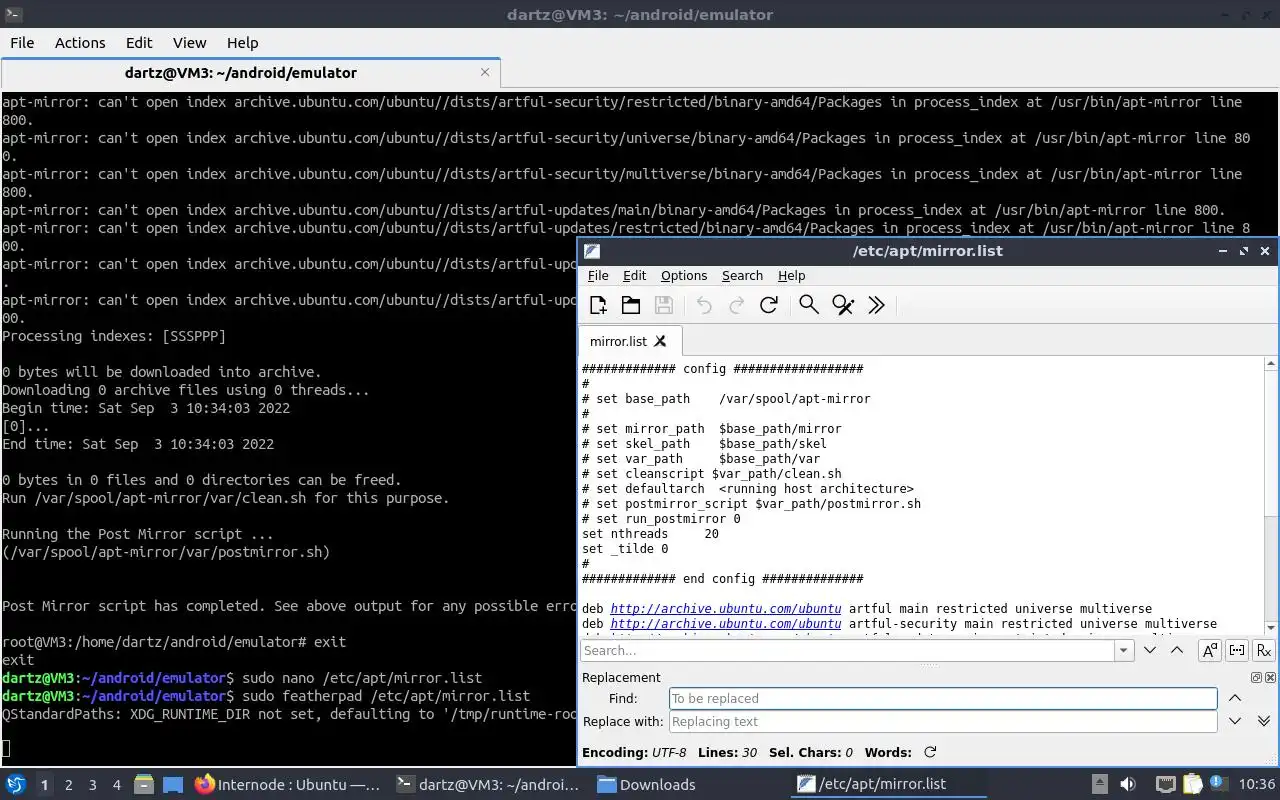
Task: Replace all with double down arrow
Action: click(x=1263, y=721)
